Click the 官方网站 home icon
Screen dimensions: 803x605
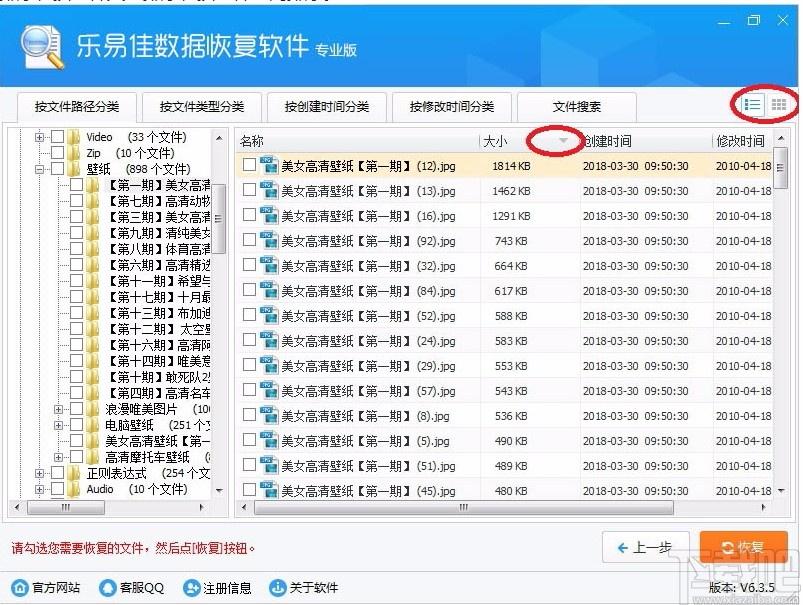click(x=20, y=588)
